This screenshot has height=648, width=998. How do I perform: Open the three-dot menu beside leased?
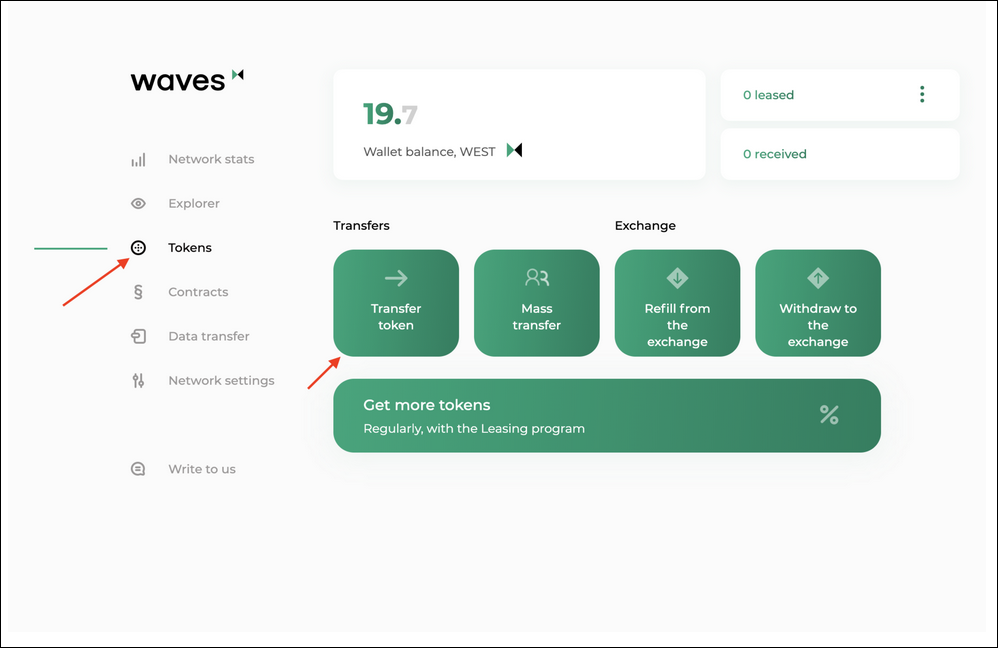tap(921, 95)
